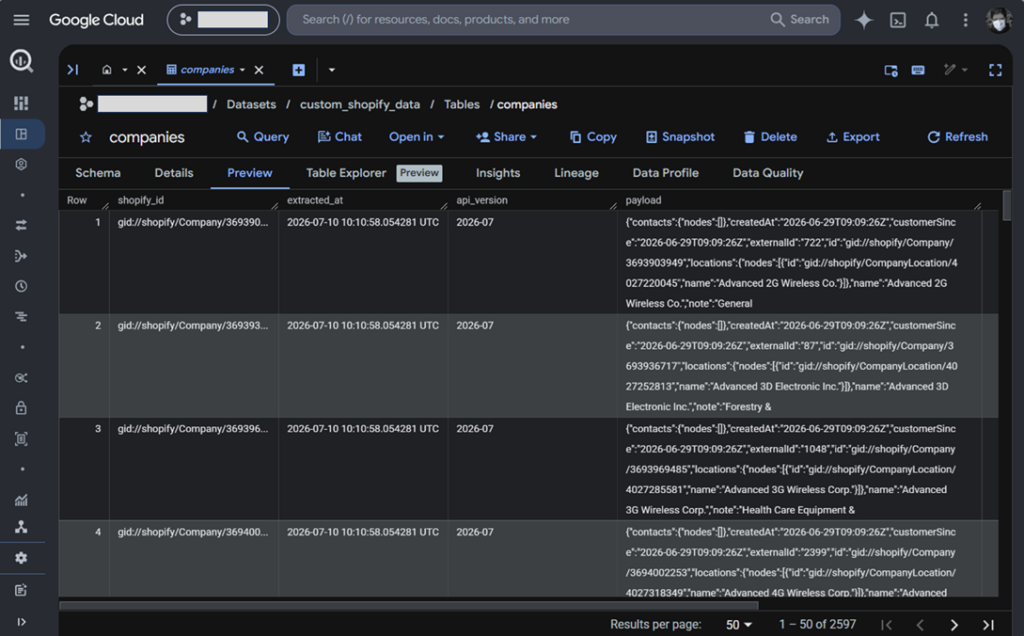Export the table data
This screenshot has height=636, width=1024.
(853, 137)
